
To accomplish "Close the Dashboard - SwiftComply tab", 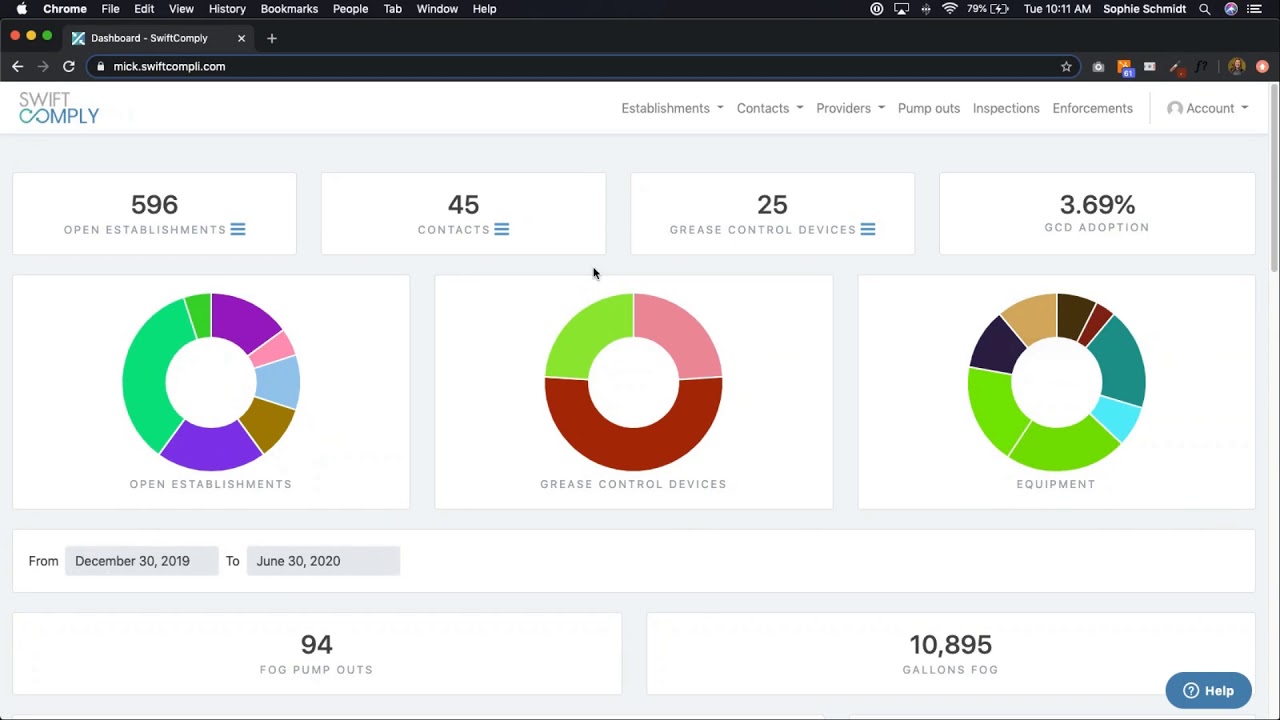I will 241,38.
